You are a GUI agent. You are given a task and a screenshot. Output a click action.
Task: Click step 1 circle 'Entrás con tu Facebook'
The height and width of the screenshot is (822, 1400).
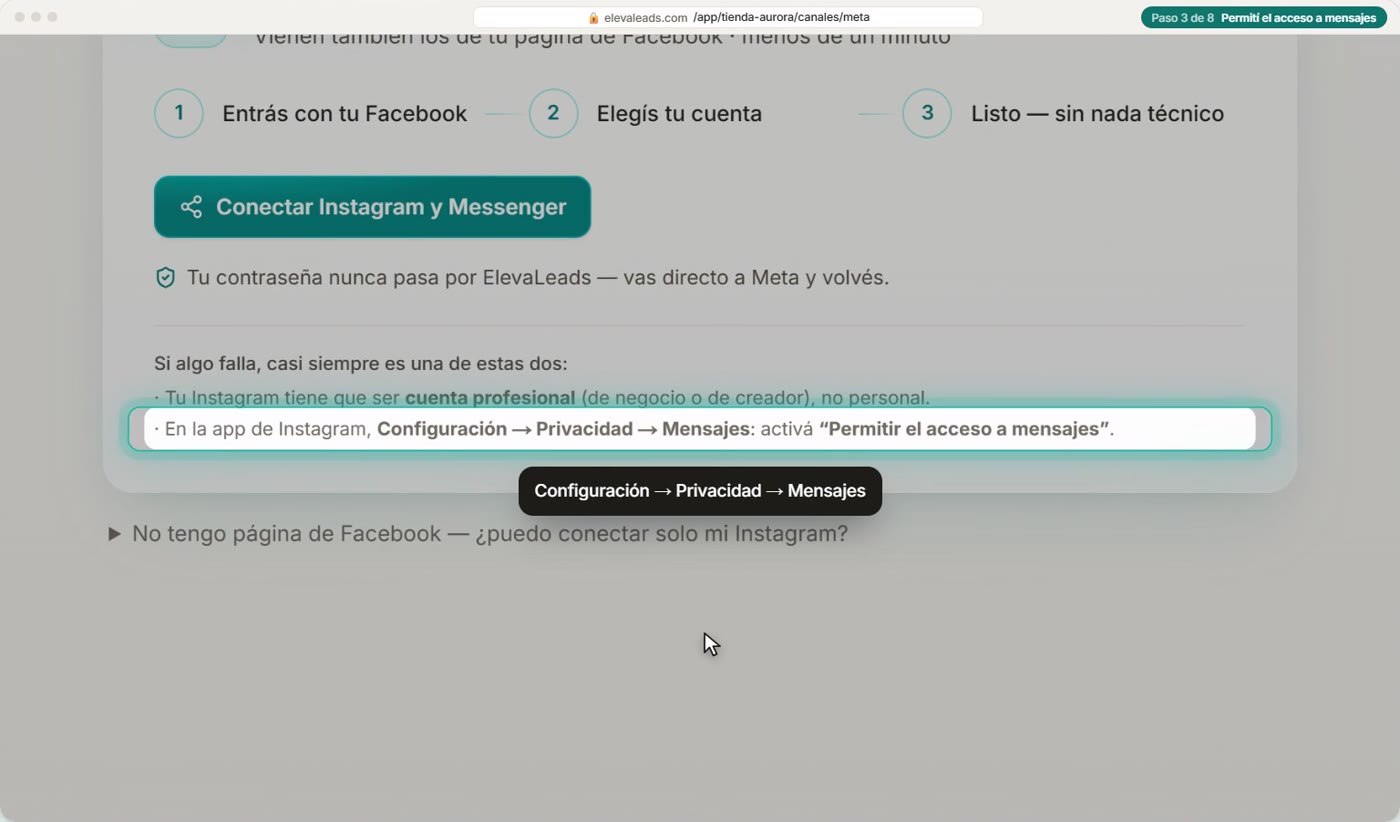click(179, 113)
